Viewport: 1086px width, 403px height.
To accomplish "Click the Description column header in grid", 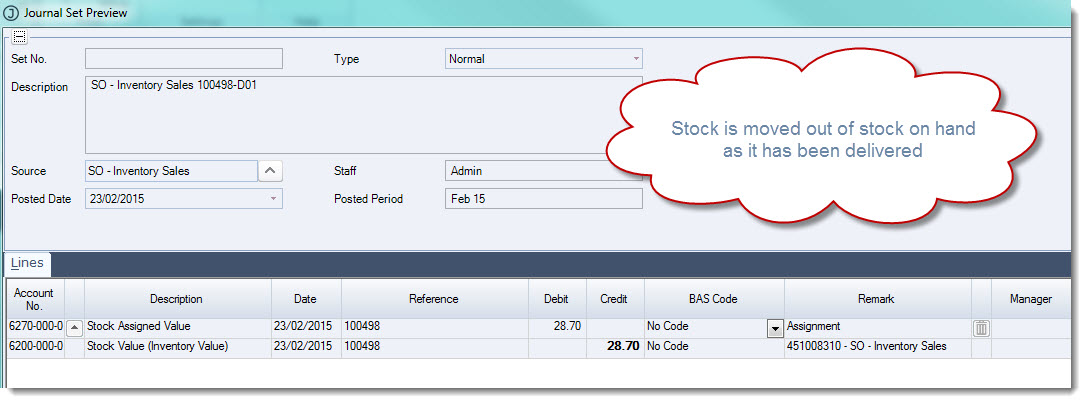I will [x=177, y=299].
